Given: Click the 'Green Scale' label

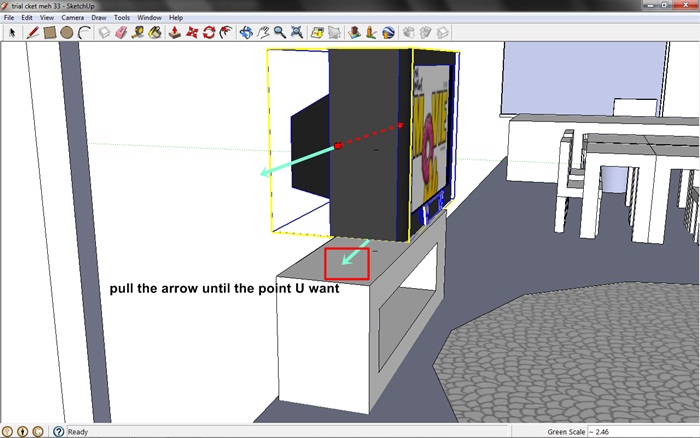Looking at the screenshot, I should click(566, 432).
